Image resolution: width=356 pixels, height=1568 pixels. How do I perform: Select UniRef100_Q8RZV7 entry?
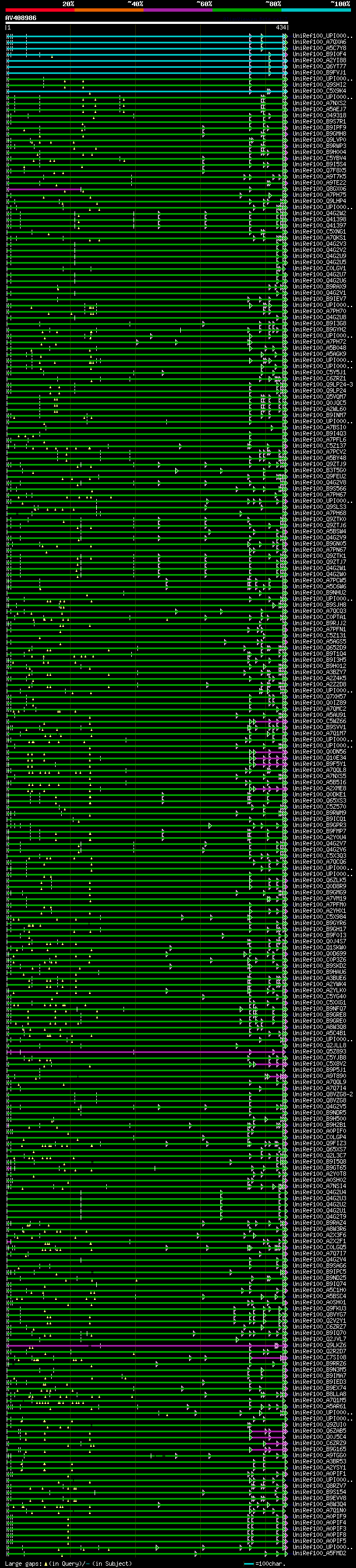[319, 1486]
